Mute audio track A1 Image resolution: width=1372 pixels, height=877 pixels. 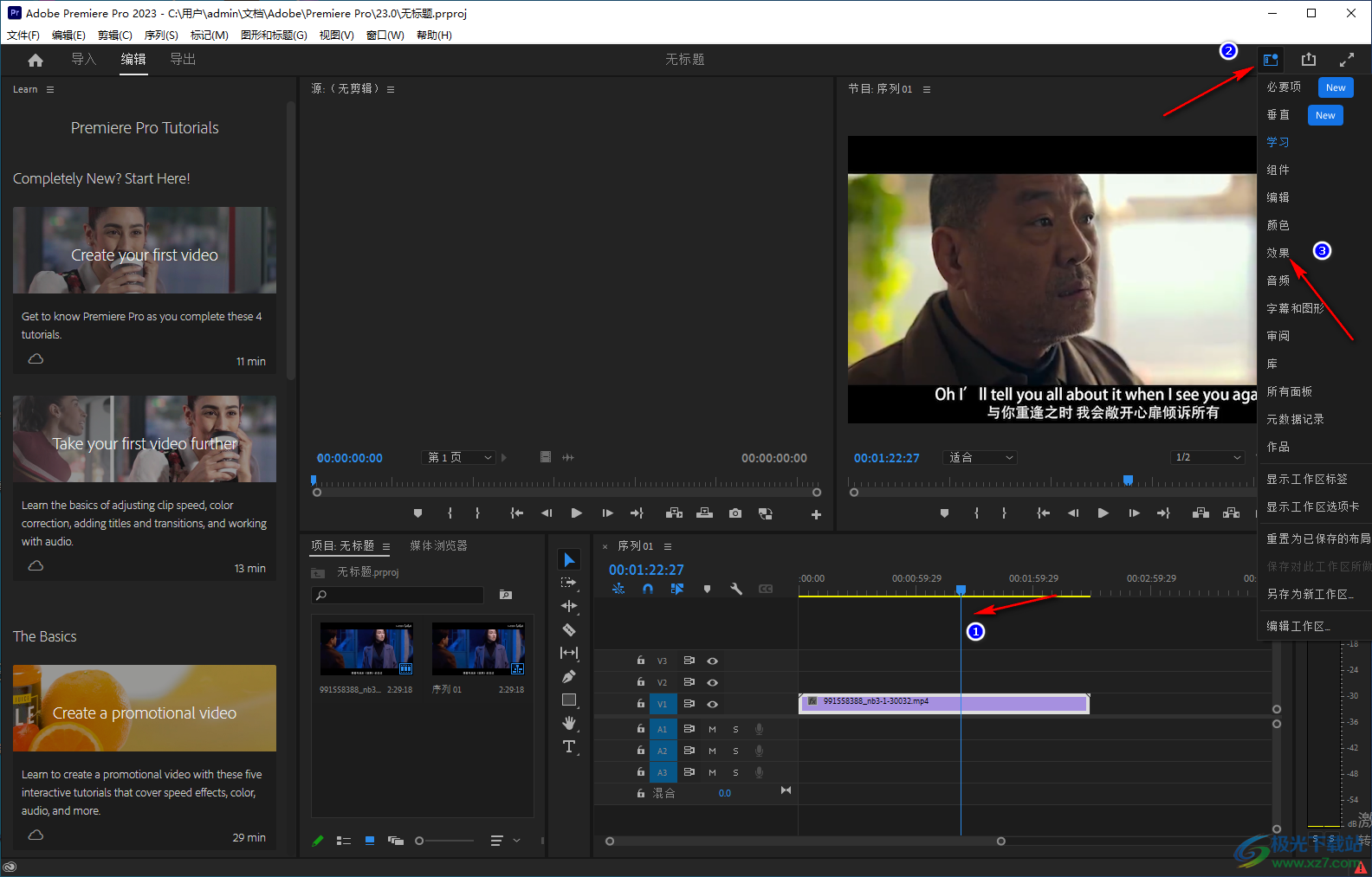(712, 729)
